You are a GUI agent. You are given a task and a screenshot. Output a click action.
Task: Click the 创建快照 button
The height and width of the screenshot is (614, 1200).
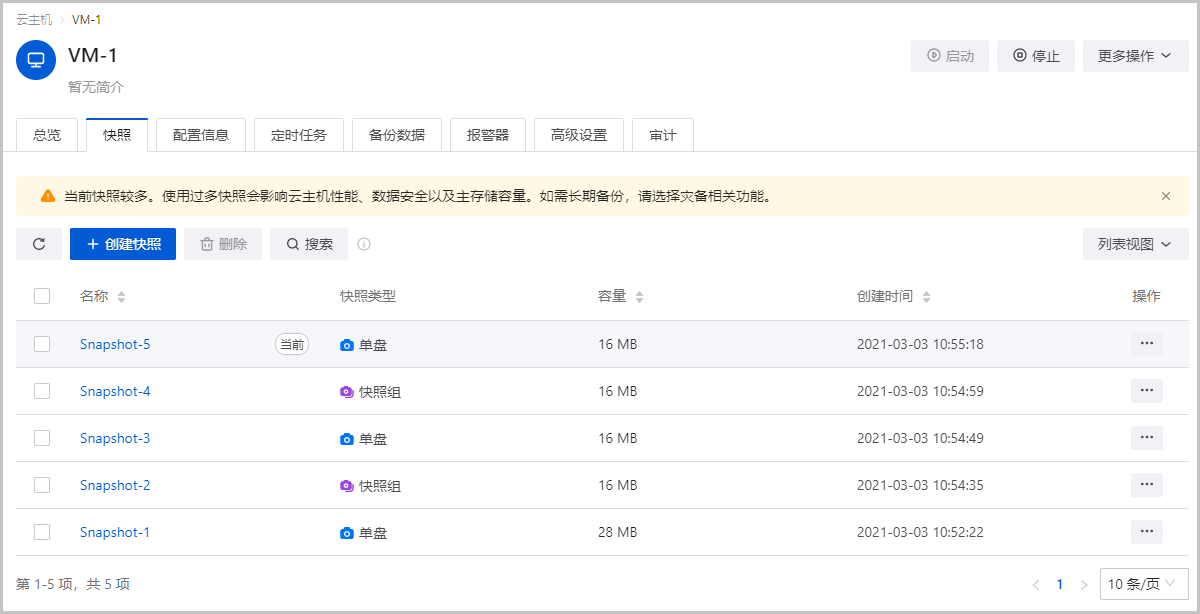(122, 243)
